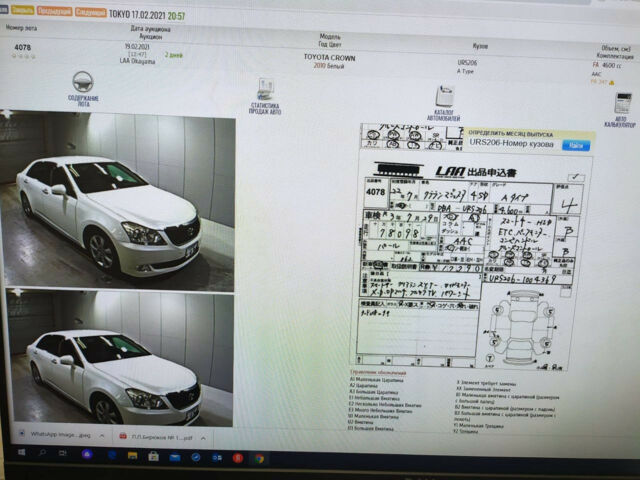Open Google Chrome from the taskbar

click(x=259, y=459)
